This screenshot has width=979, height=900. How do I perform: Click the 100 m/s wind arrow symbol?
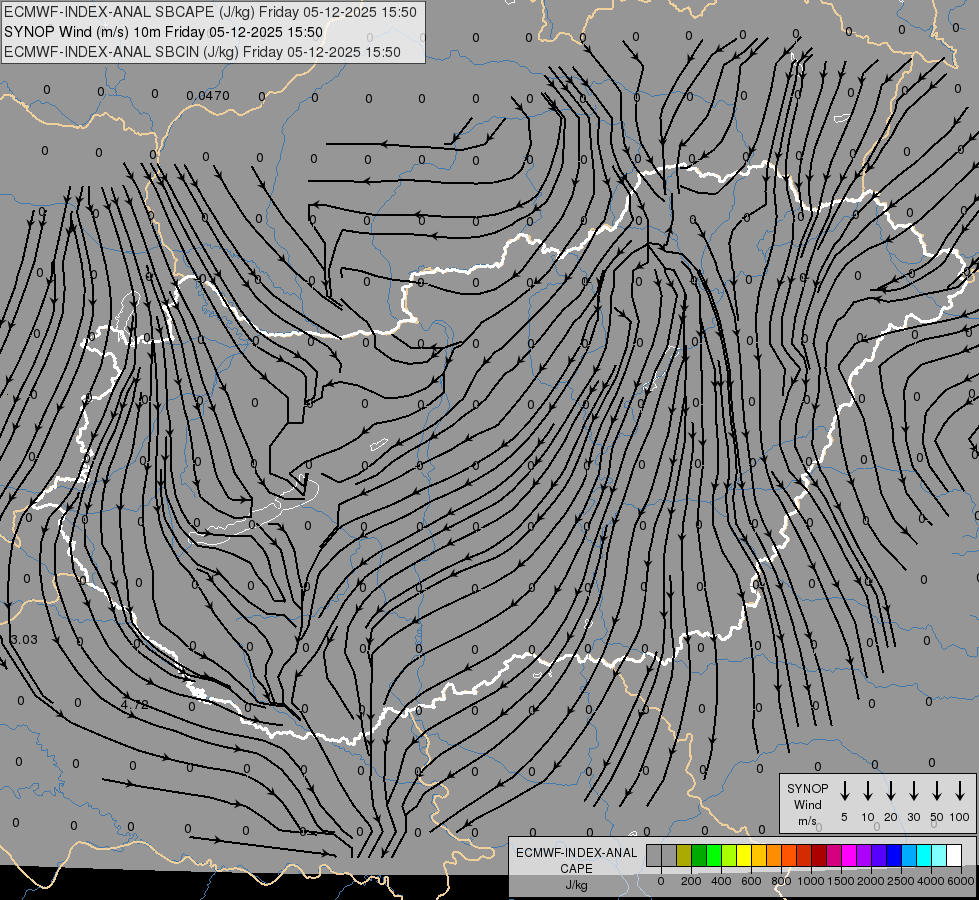coord(960,790)
